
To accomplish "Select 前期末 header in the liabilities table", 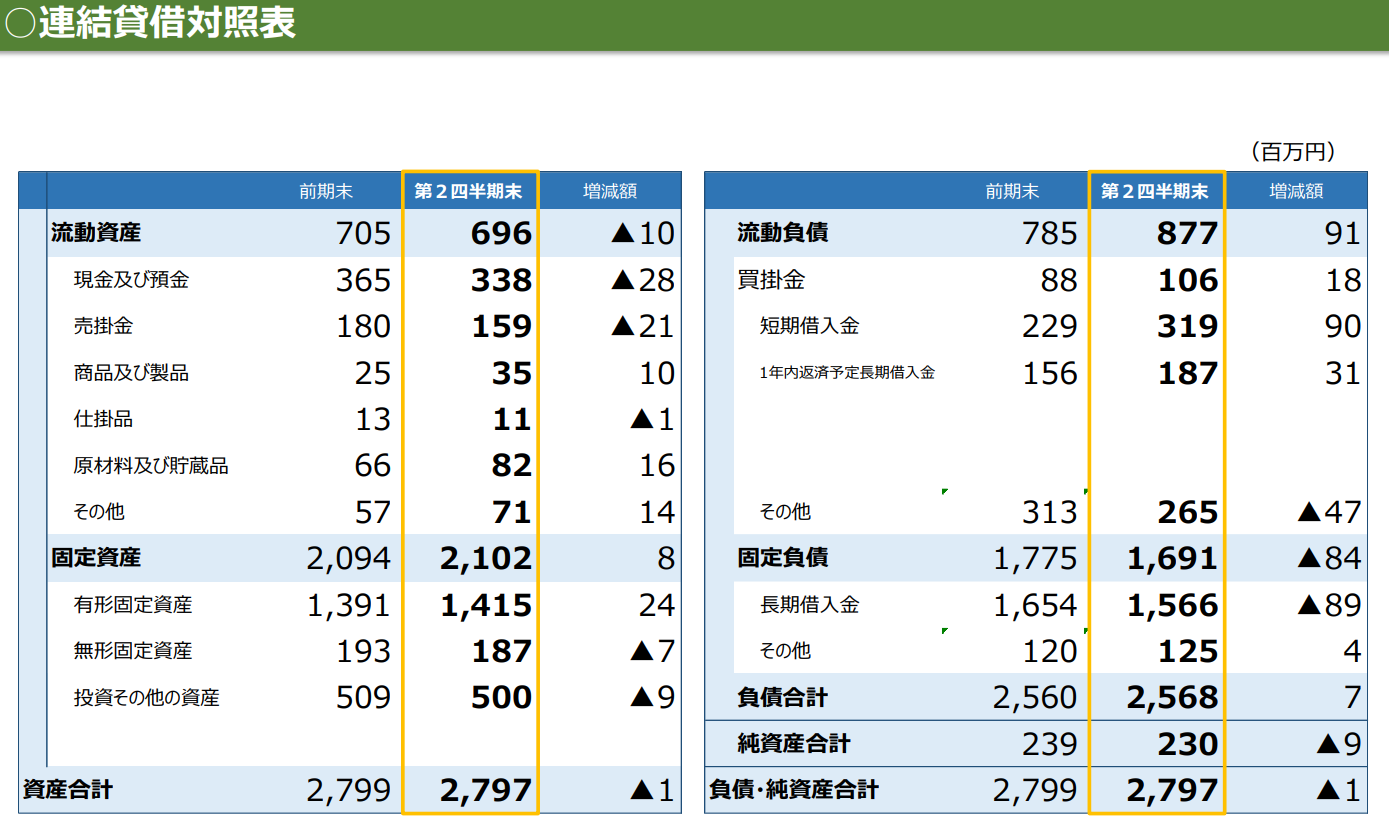I will tap(1012, 191).
